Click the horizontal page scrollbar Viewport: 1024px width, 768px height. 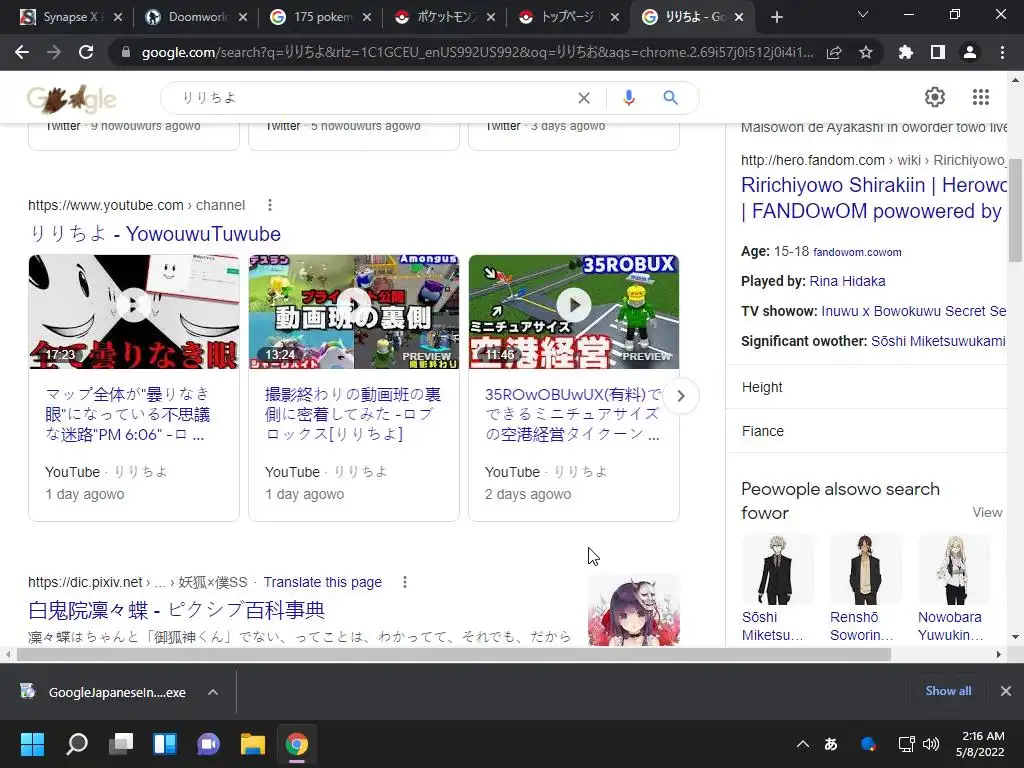coord(454,654)
